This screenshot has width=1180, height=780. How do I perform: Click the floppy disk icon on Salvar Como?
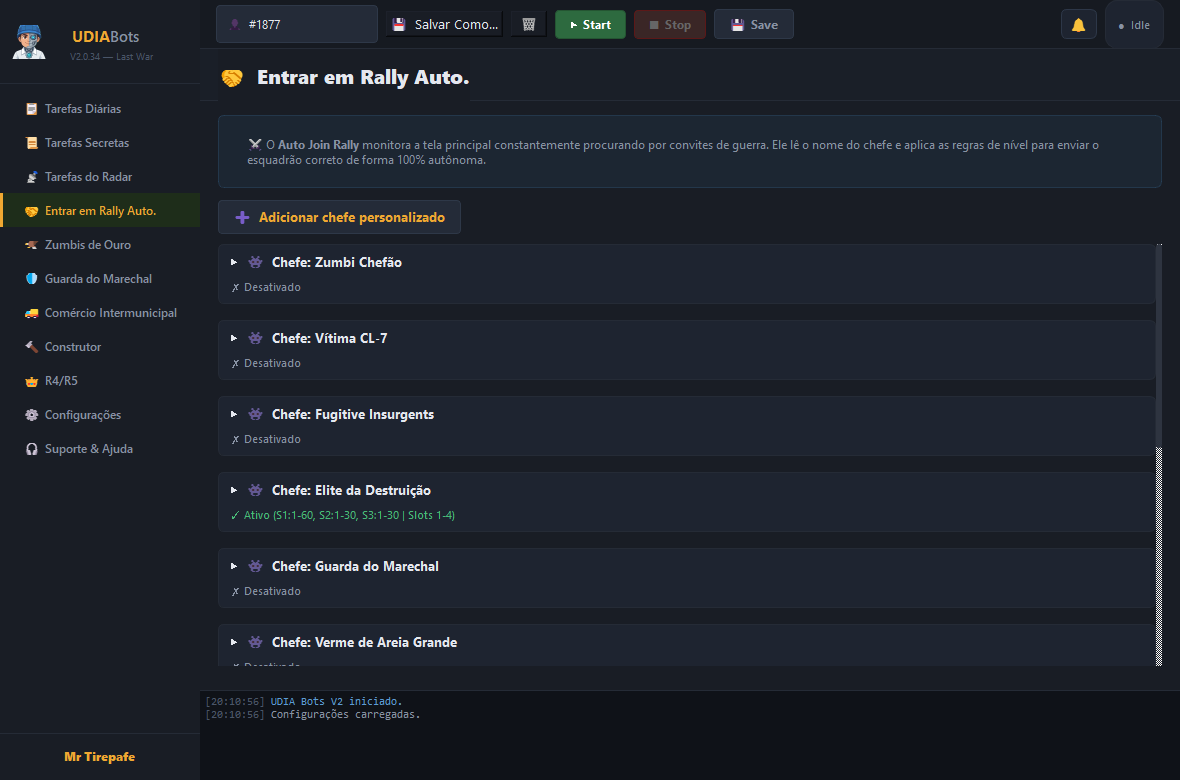399,24
